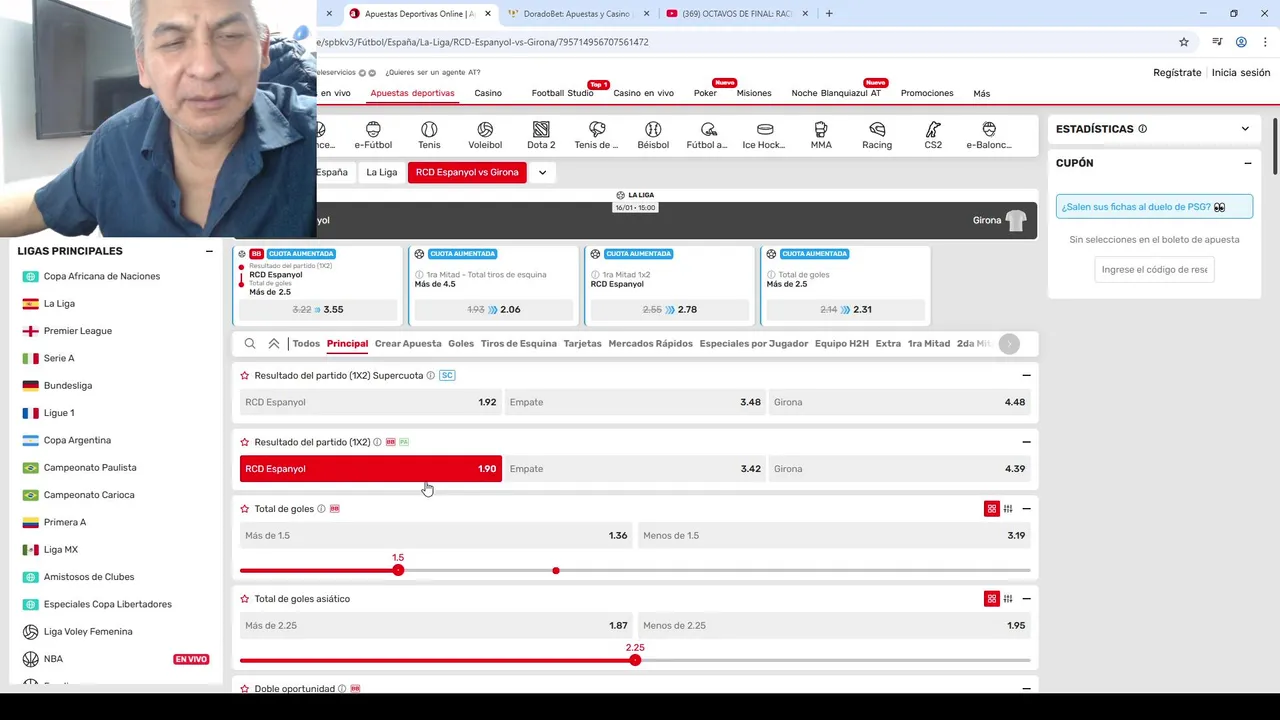
Task: Switch Total de goles to grid view
Action: point(992,509)
